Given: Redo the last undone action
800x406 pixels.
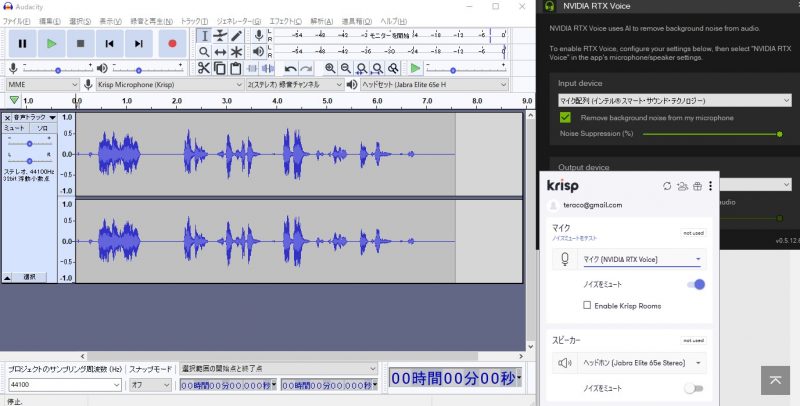Looking at the screenshot, I should point(306,68).
